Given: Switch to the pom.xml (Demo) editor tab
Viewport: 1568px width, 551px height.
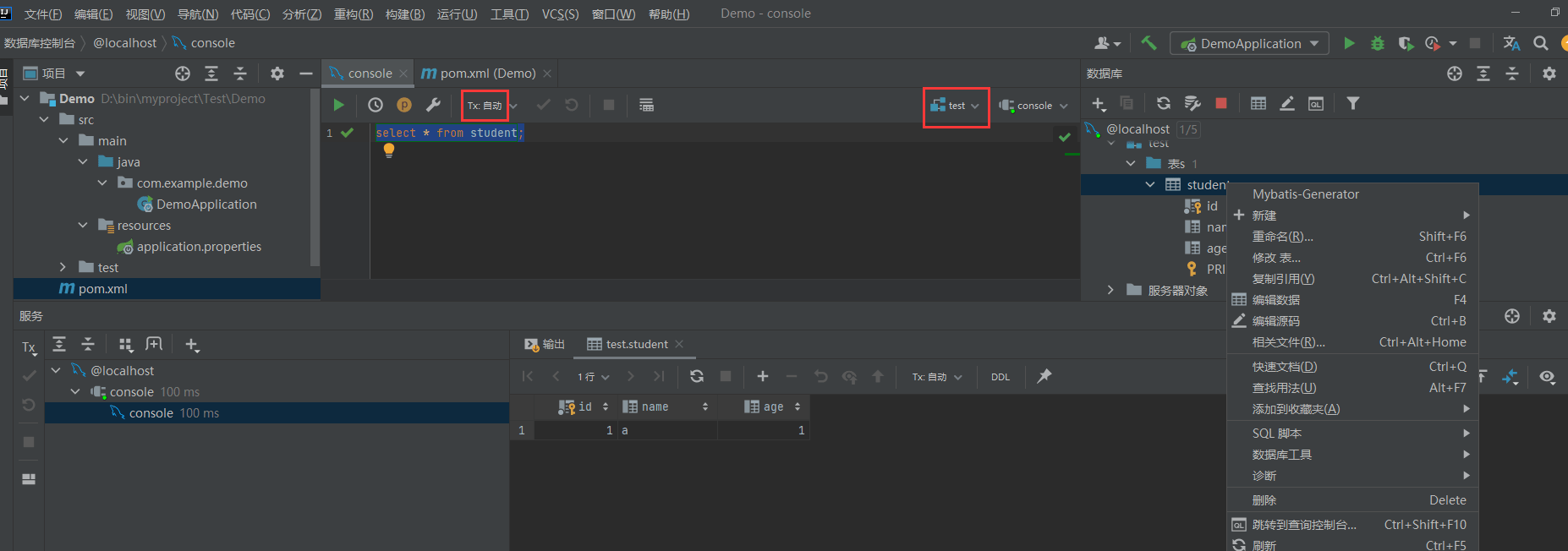Looking at the screenshot, I should coord(487,74).
